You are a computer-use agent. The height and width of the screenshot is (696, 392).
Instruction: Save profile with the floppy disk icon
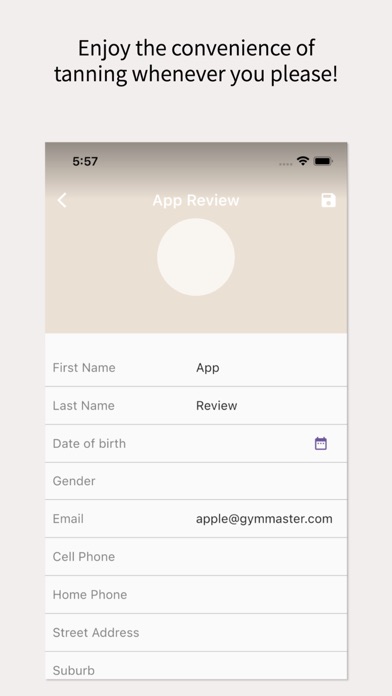328,200
